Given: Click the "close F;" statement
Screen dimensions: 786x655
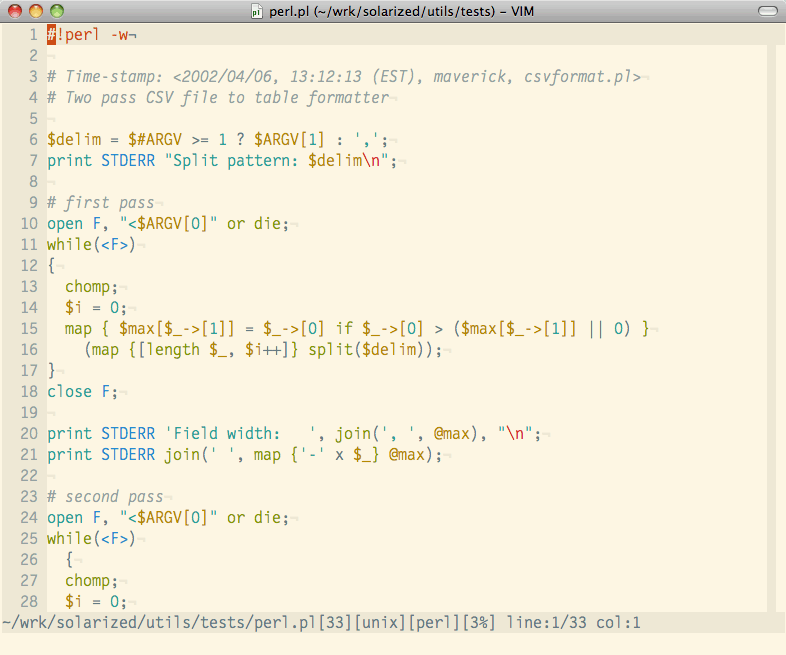Looking at the screenshot, I should (82, 392).
